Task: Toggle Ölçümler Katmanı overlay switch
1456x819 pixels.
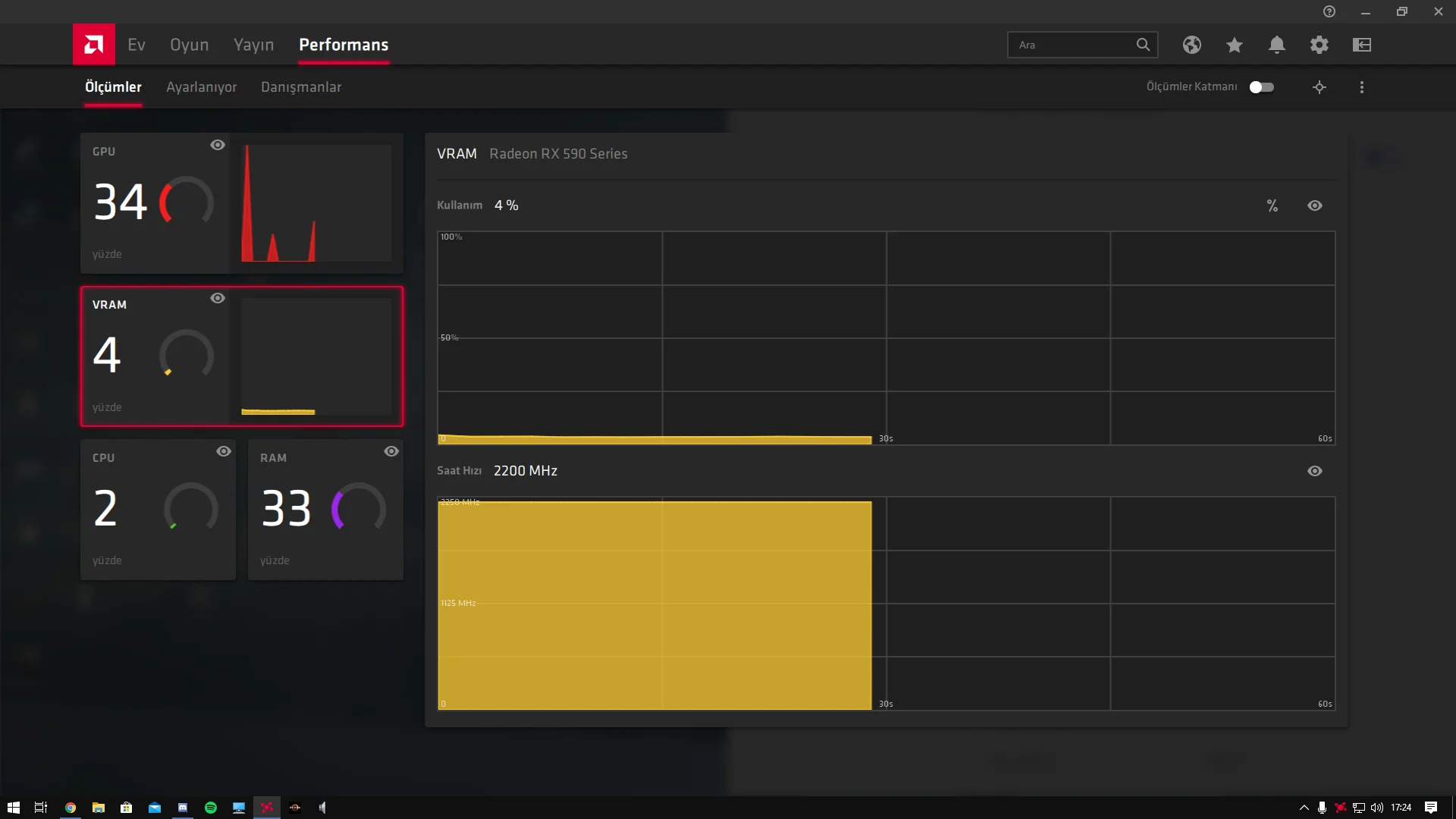Action: [x=1261, y=87]
